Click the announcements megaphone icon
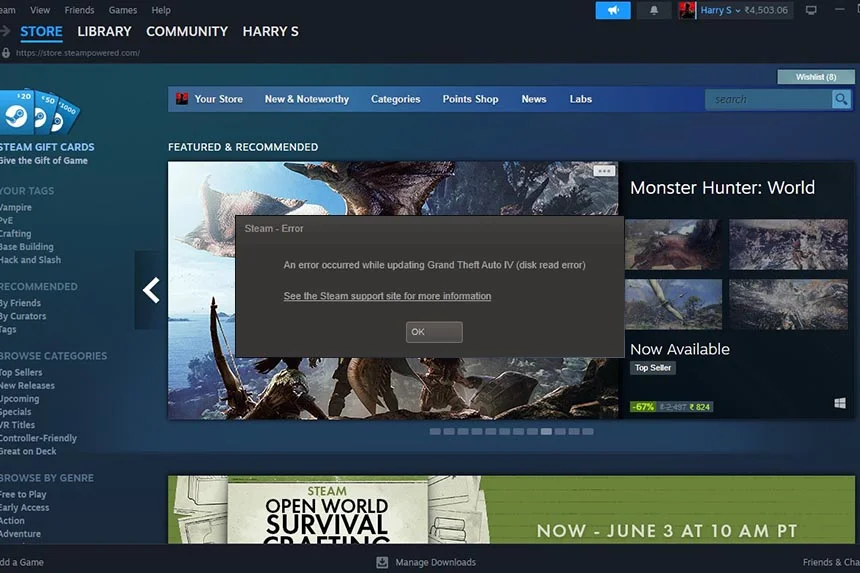This screenshot has height=573, width=860. tap(613, 10)
